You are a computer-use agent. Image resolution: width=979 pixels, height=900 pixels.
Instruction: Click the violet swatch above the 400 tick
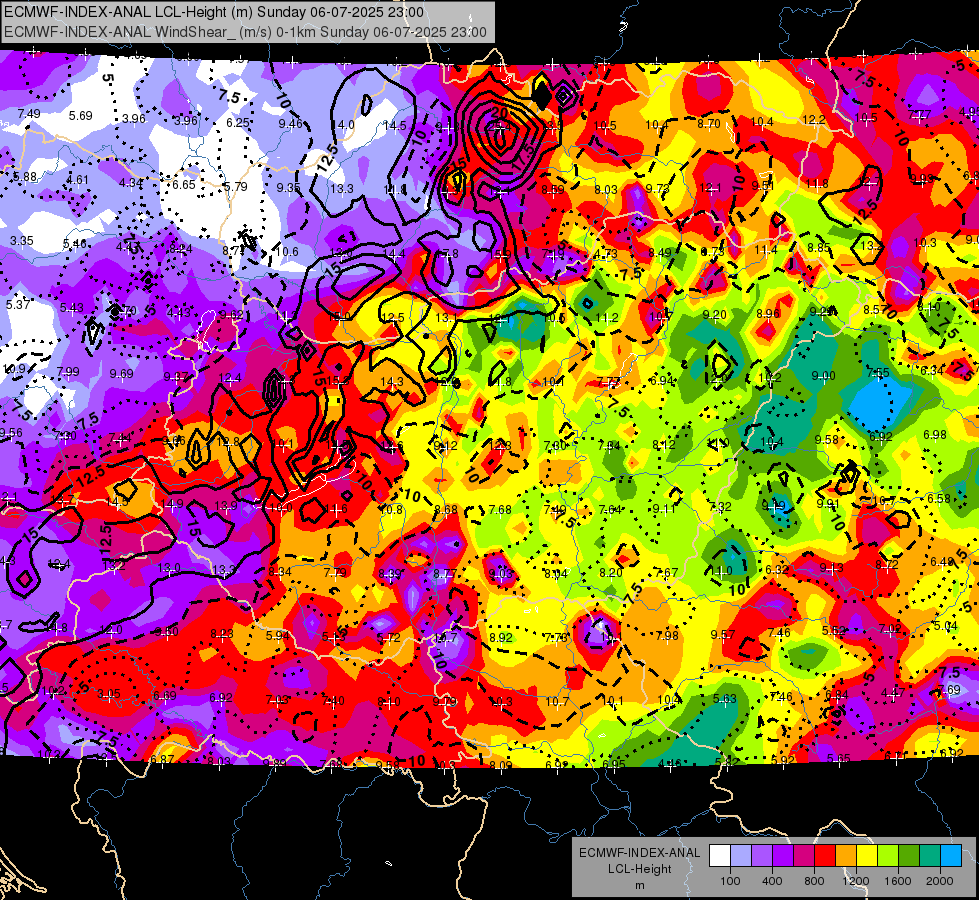pyautogui.click(x=762, y=856)
